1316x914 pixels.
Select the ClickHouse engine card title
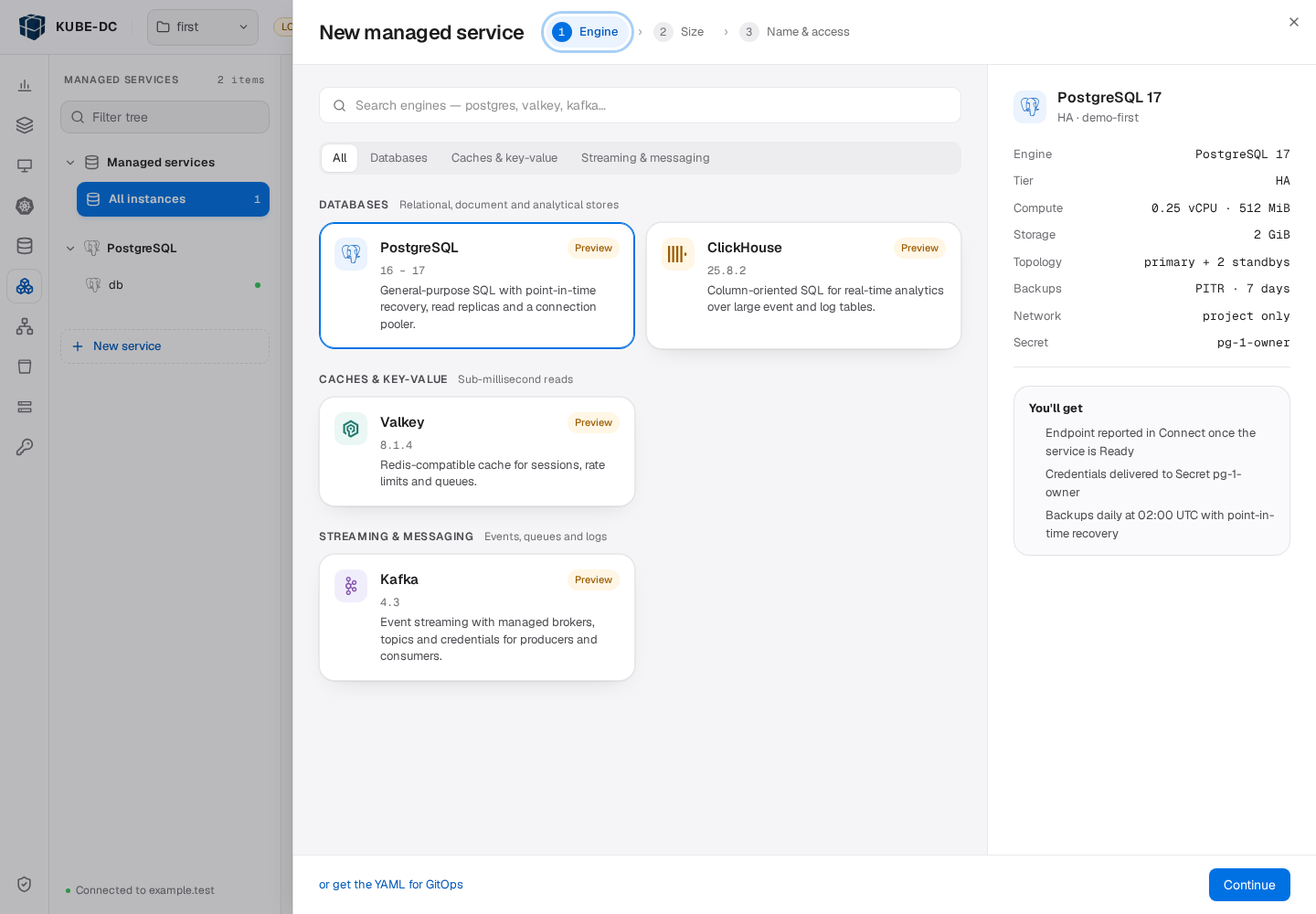pyautogui.click(x=745, y=248)
